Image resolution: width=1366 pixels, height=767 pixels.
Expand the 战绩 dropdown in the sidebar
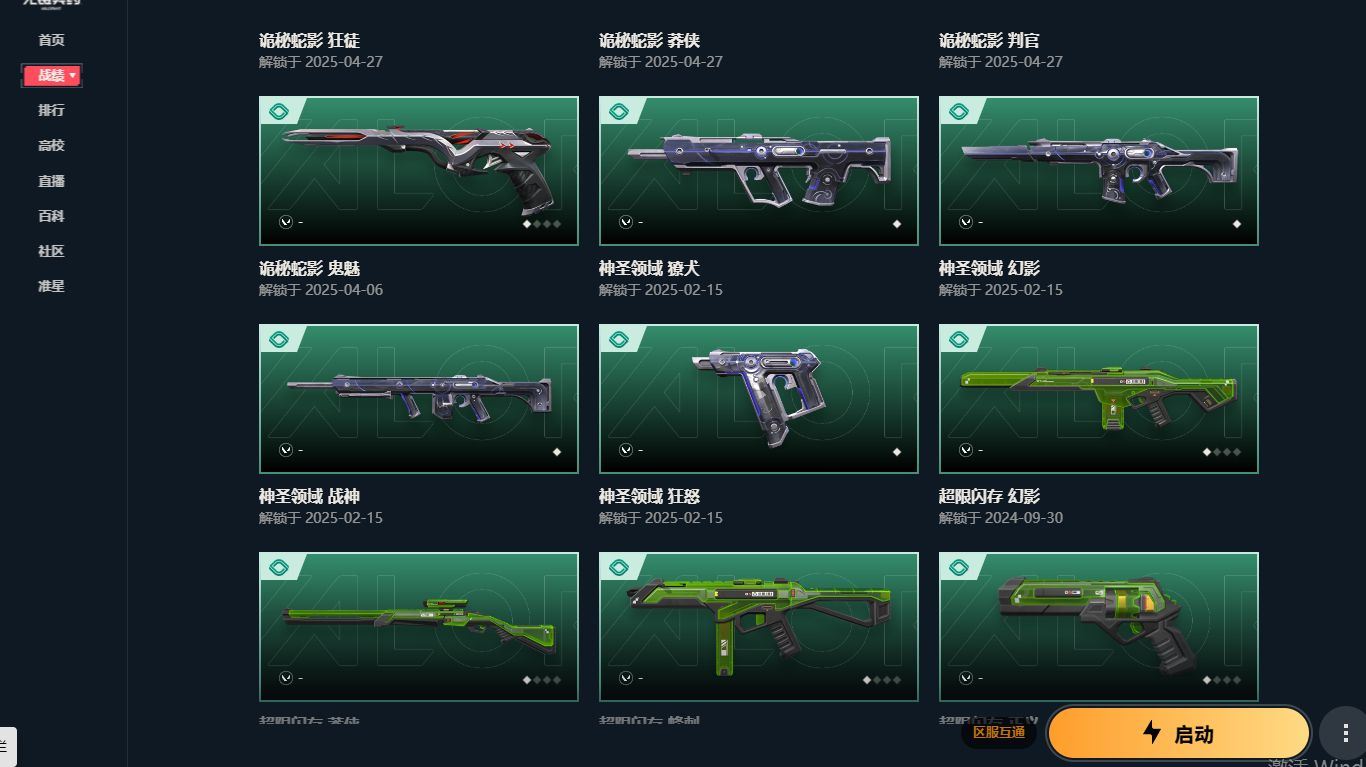click(52, 75)
